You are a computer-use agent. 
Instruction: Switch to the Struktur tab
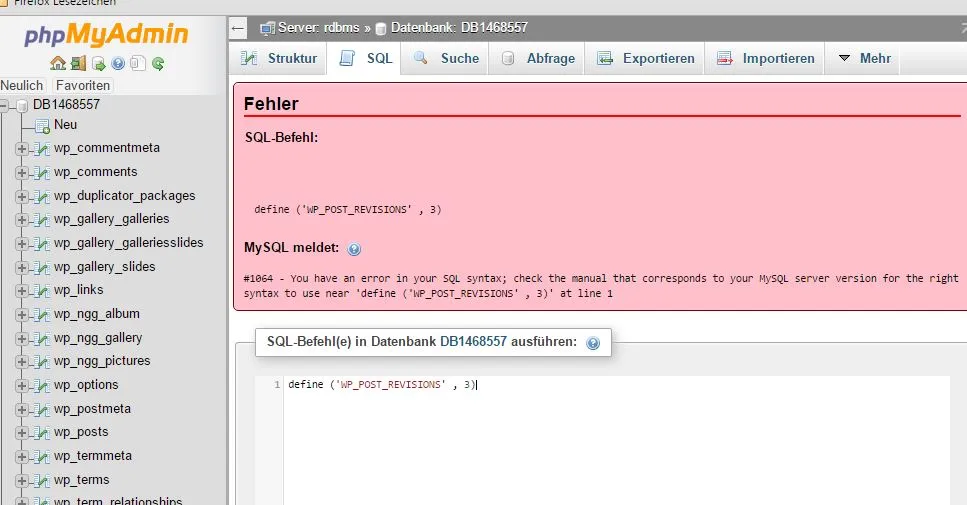point(279,59)
